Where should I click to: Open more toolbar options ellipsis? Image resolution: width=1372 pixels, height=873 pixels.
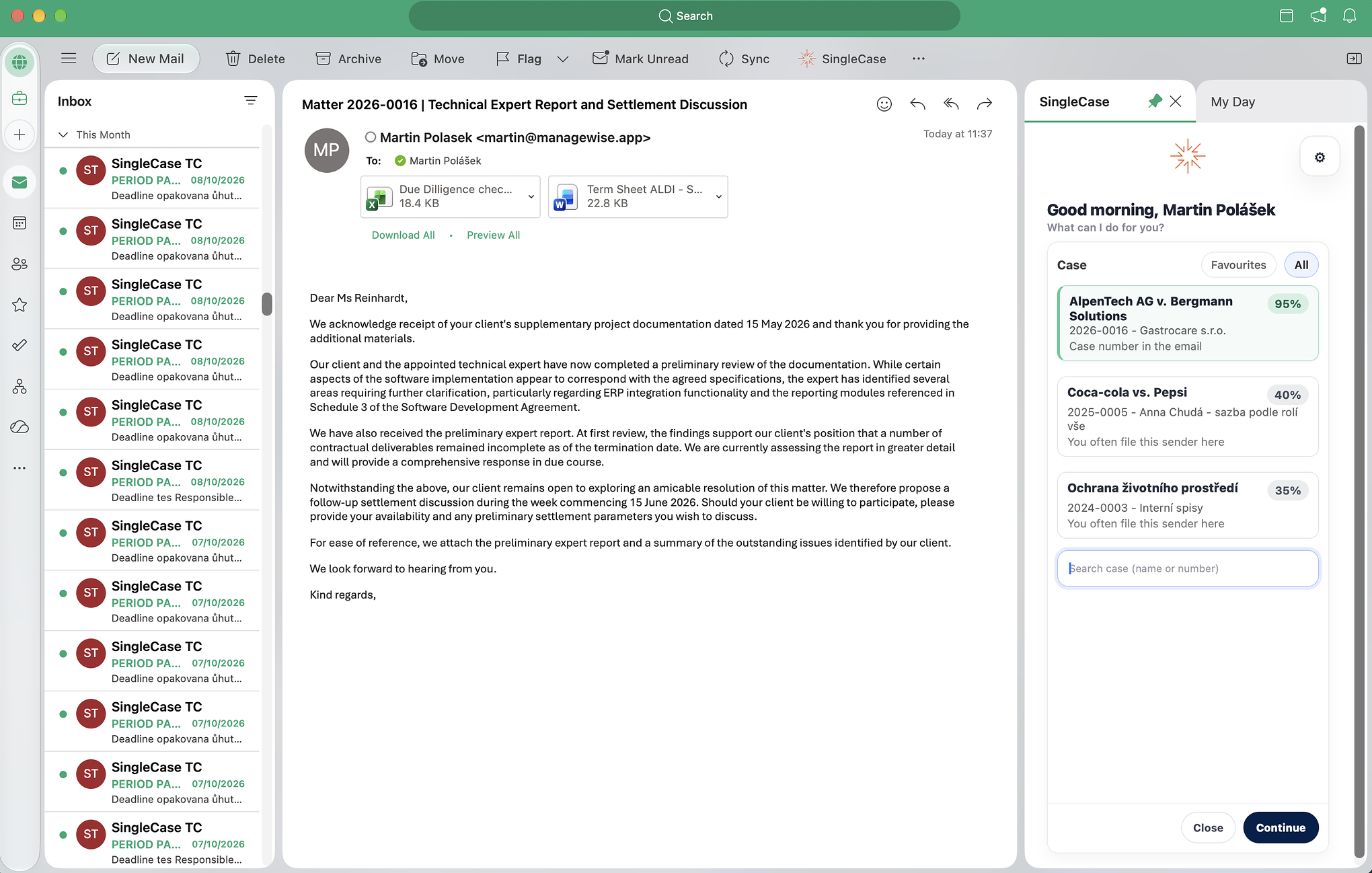[x=919, y=59]
